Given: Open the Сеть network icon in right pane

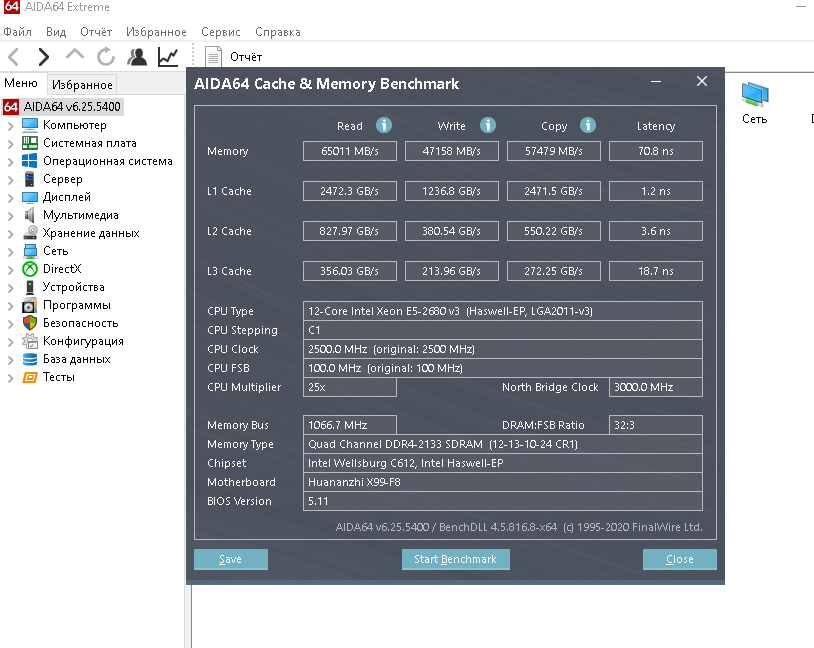Looking at the screenshot, I should pos(755,95).
